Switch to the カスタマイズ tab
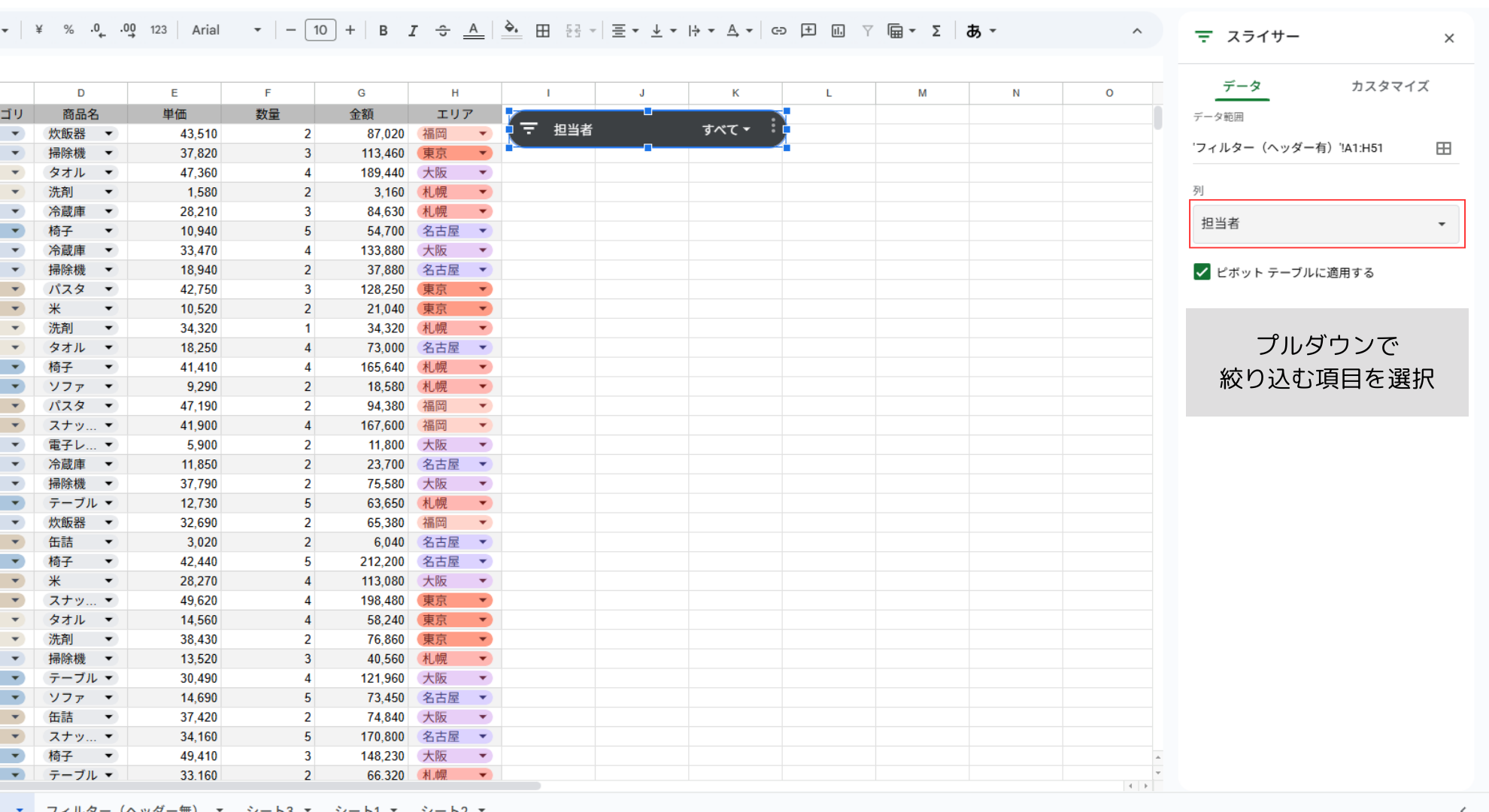1489x812 pixels. (1389, 86)
